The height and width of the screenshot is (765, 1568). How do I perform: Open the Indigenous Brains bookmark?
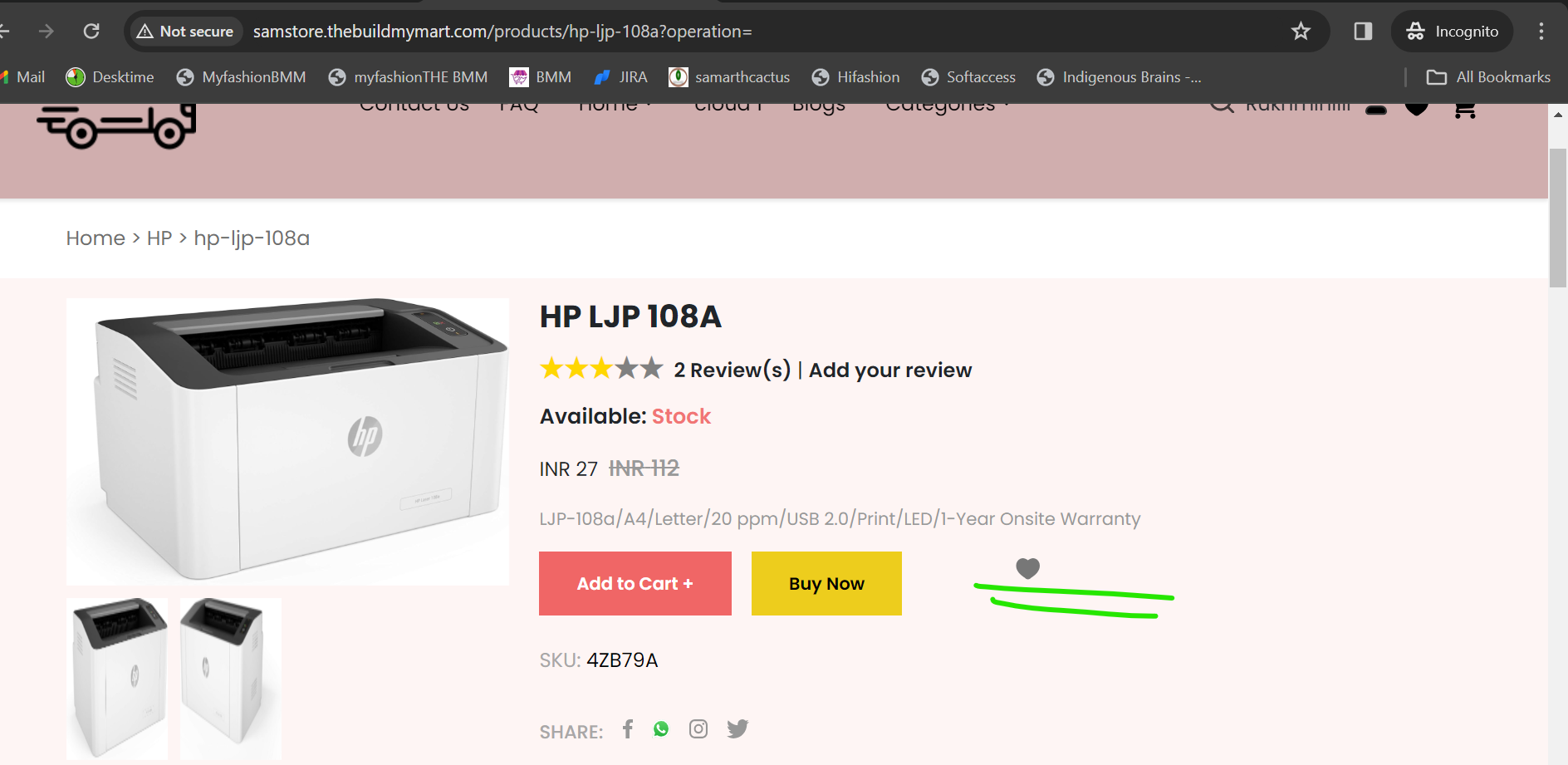click(1119, 77)
